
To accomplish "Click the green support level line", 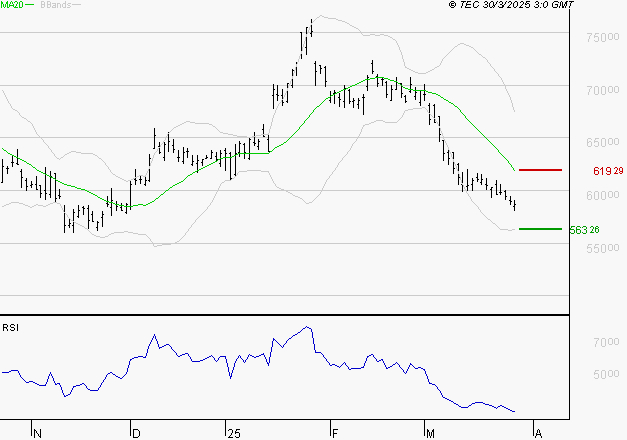I will pyautogui.click(x=540, y=229).
